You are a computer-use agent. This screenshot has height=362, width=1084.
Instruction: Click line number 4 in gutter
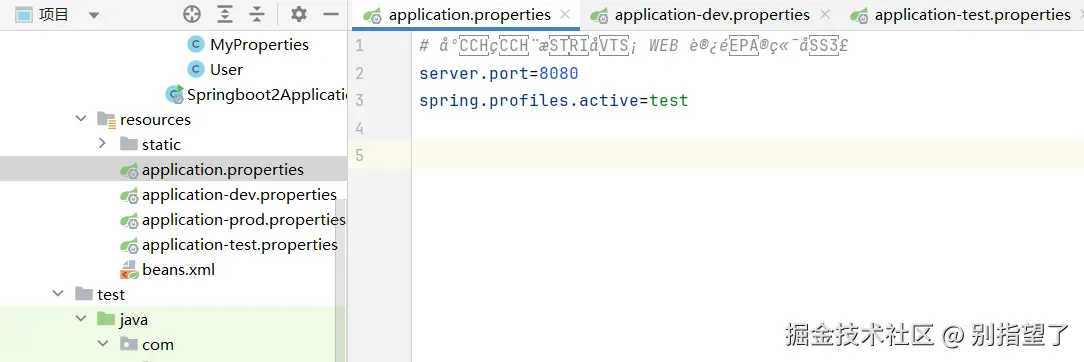coord(359,128)
